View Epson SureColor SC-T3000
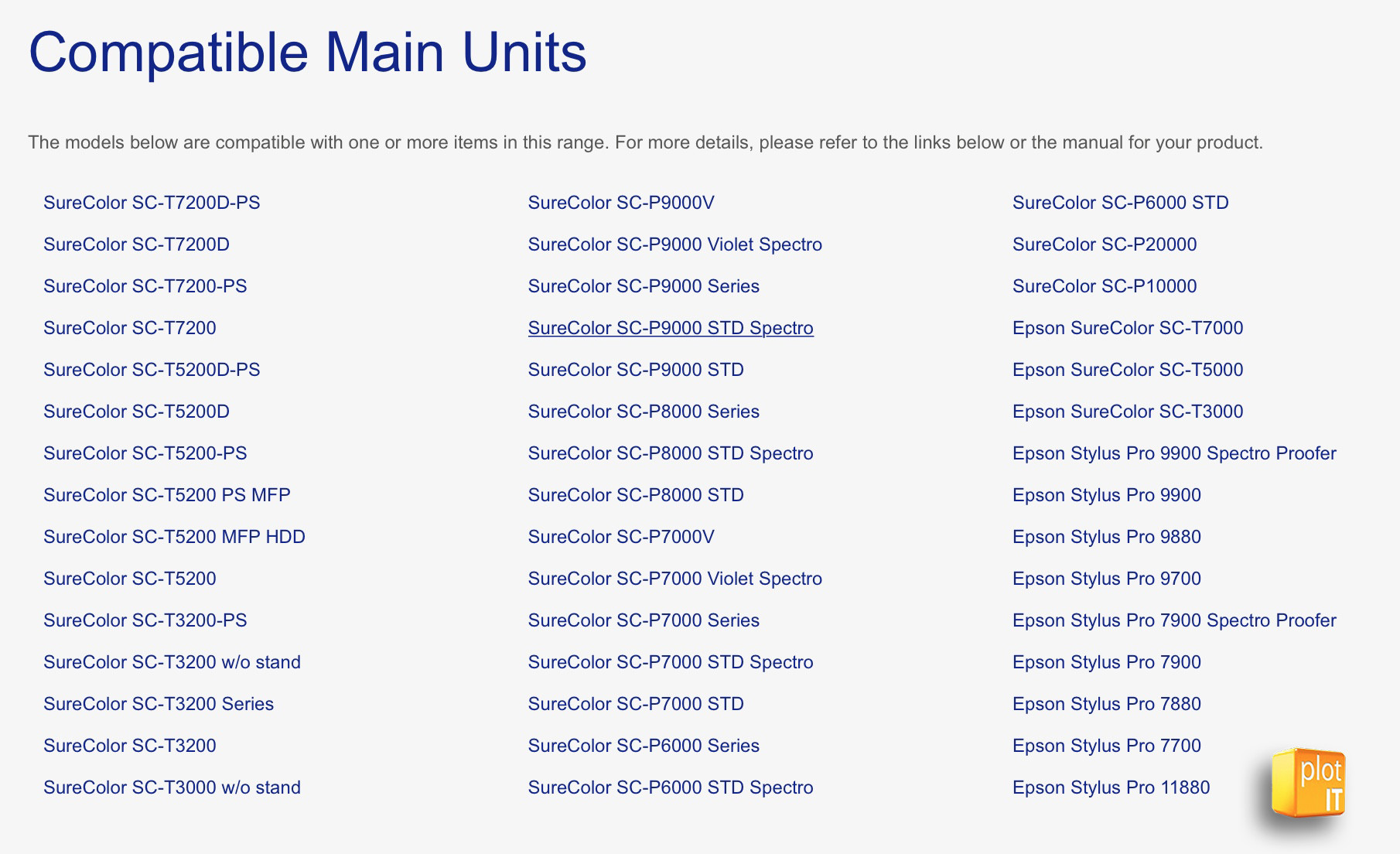Viewport: 1400px width, 854px height. (x=1128, y=412)
